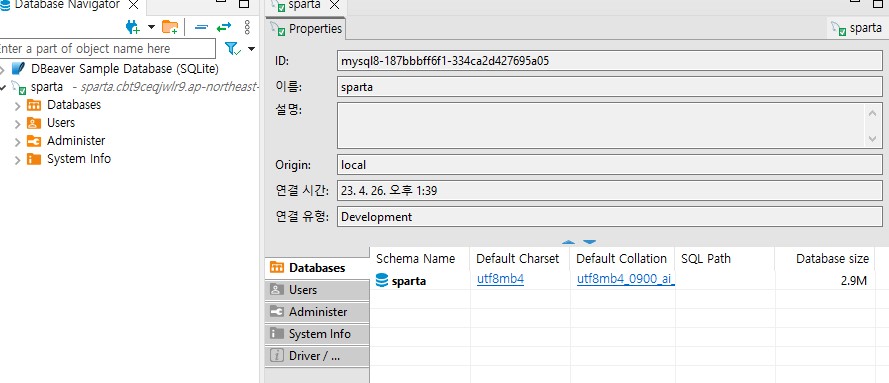Image resolution: width=889 pixels, height=383 pixels.
Task: Open the navigator view menu dots
Action: click(x=247, y=27)
